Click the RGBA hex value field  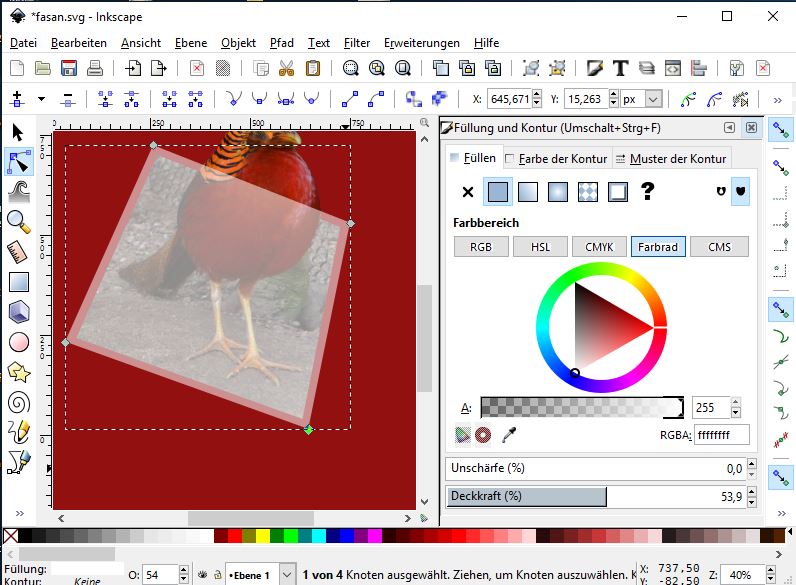(721, 434)
